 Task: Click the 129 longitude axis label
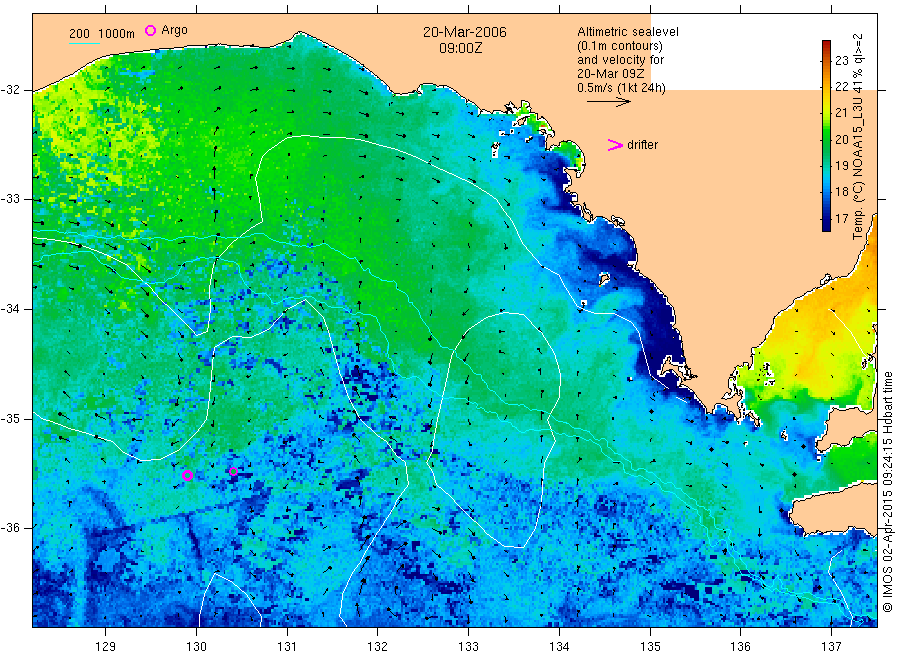click(x=106, y=647)
